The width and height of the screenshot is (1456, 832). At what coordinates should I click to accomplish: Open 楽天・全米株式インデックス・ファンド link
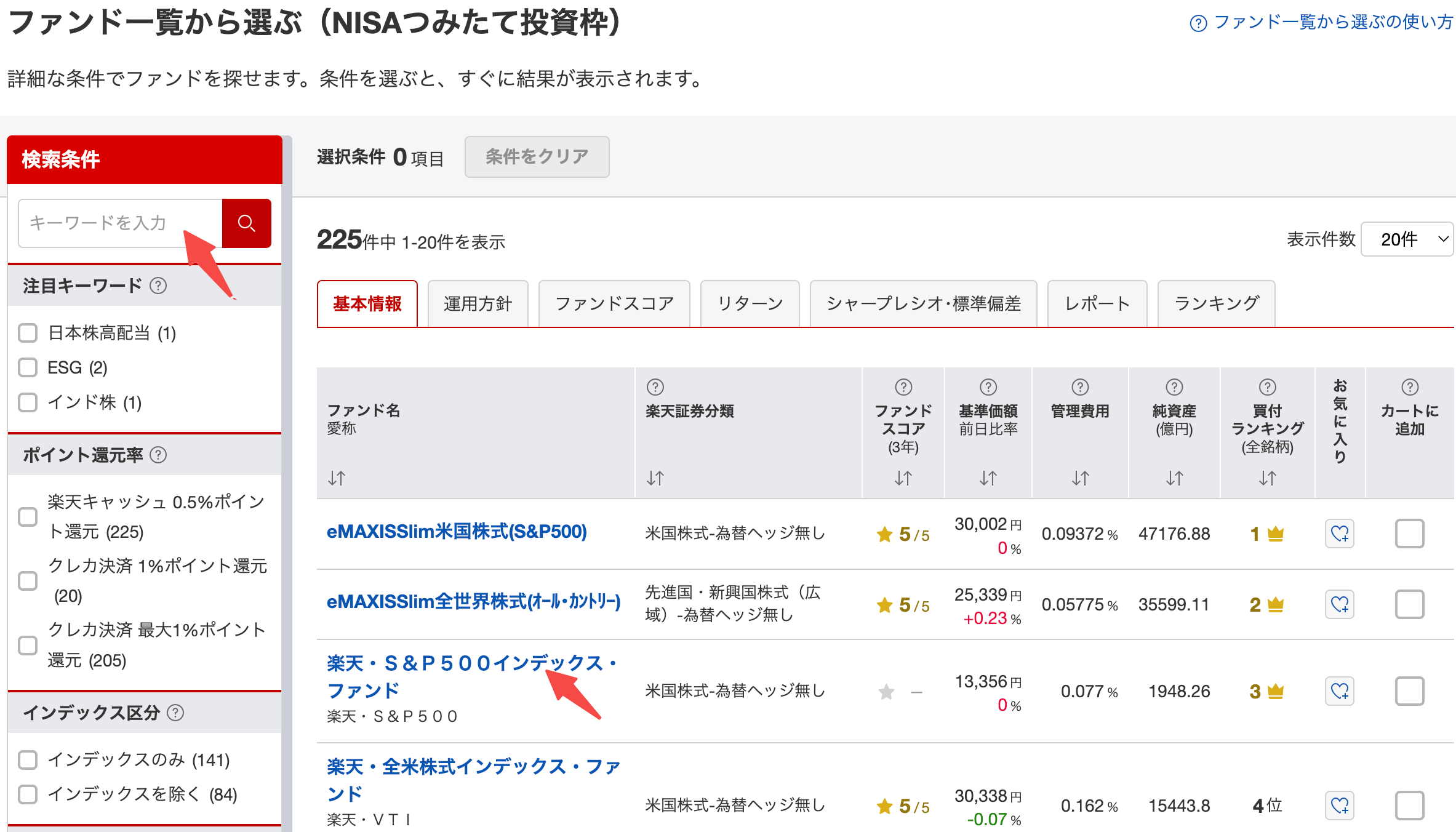[x=474, y=780]
